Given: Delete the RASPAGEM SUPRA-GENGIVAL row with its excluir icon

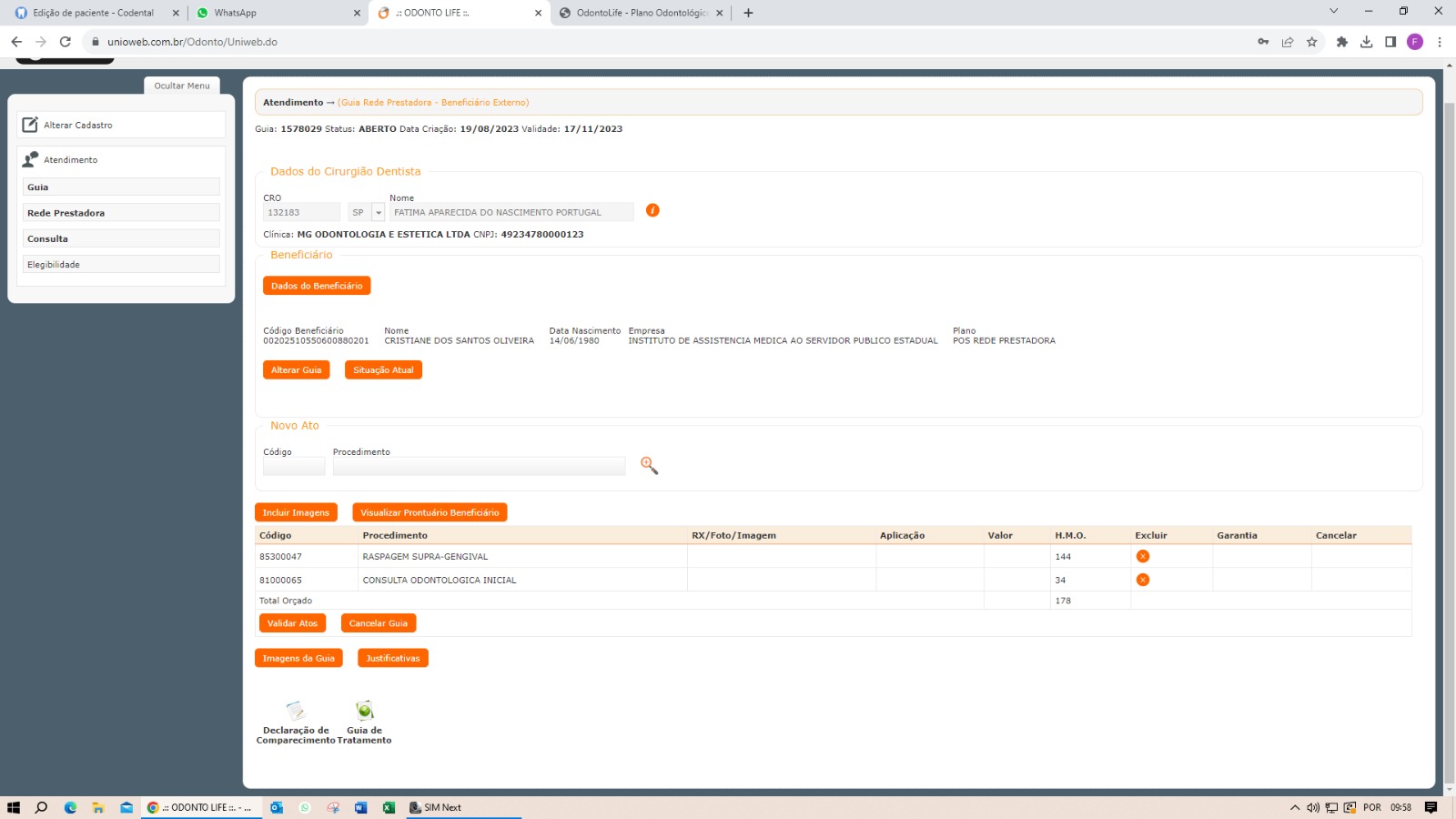Looking at the screenshot, I should 1143,556.
